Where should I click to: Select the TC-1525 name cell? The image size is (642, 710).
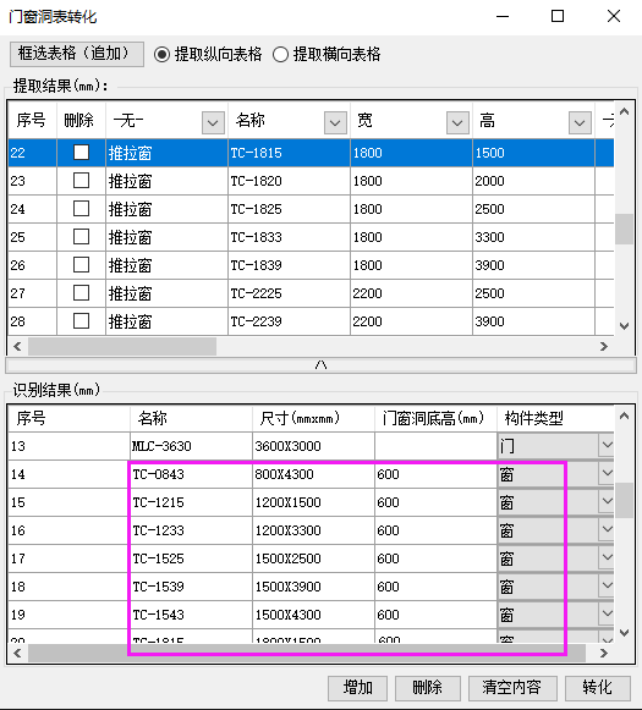click(190, 558)
